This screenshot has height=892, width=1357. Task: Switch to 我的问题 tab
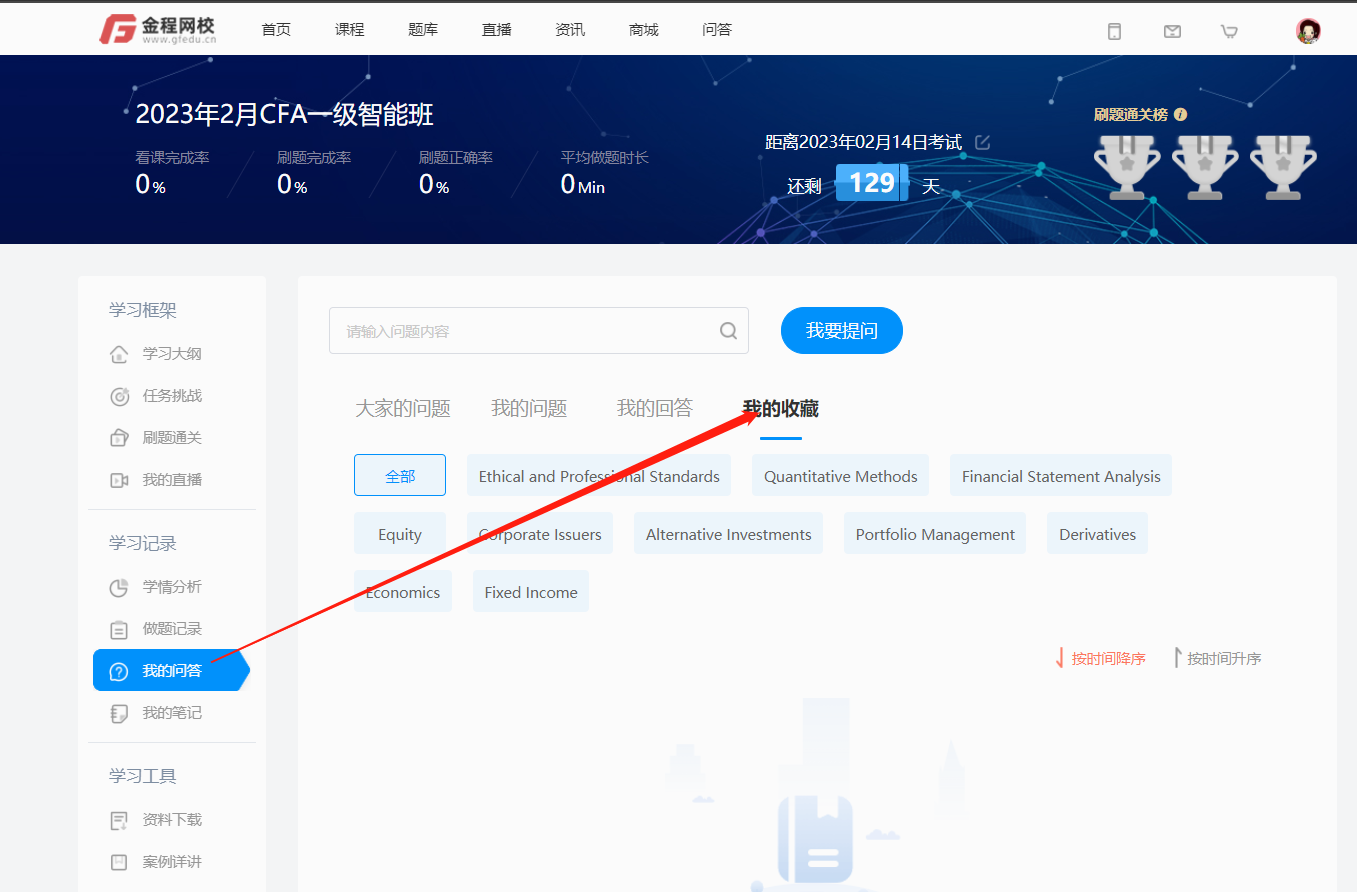coord(529,408)
